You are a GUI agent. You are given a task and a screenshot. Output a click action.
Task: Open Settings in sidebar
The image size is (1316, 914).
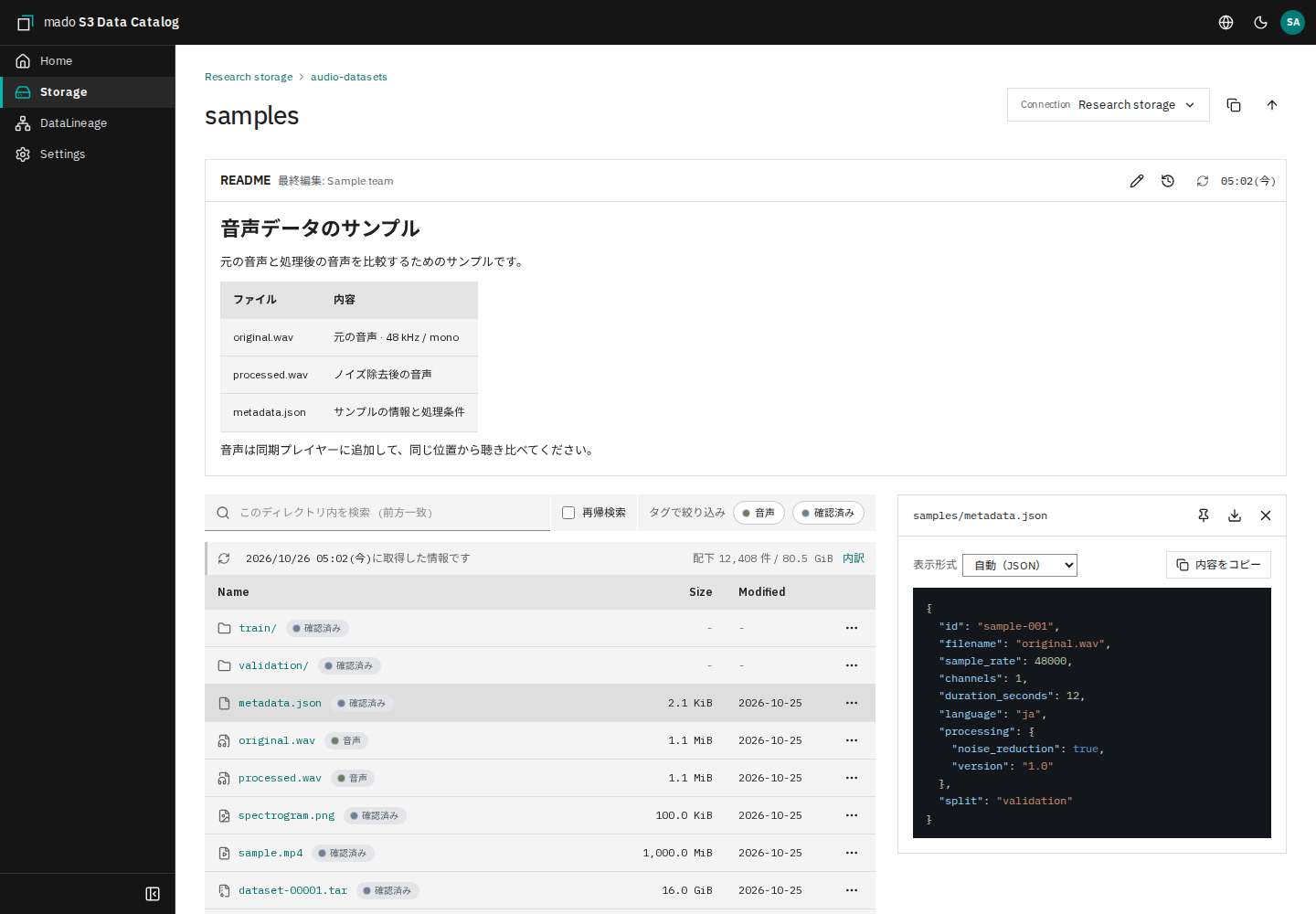[88, 154]
